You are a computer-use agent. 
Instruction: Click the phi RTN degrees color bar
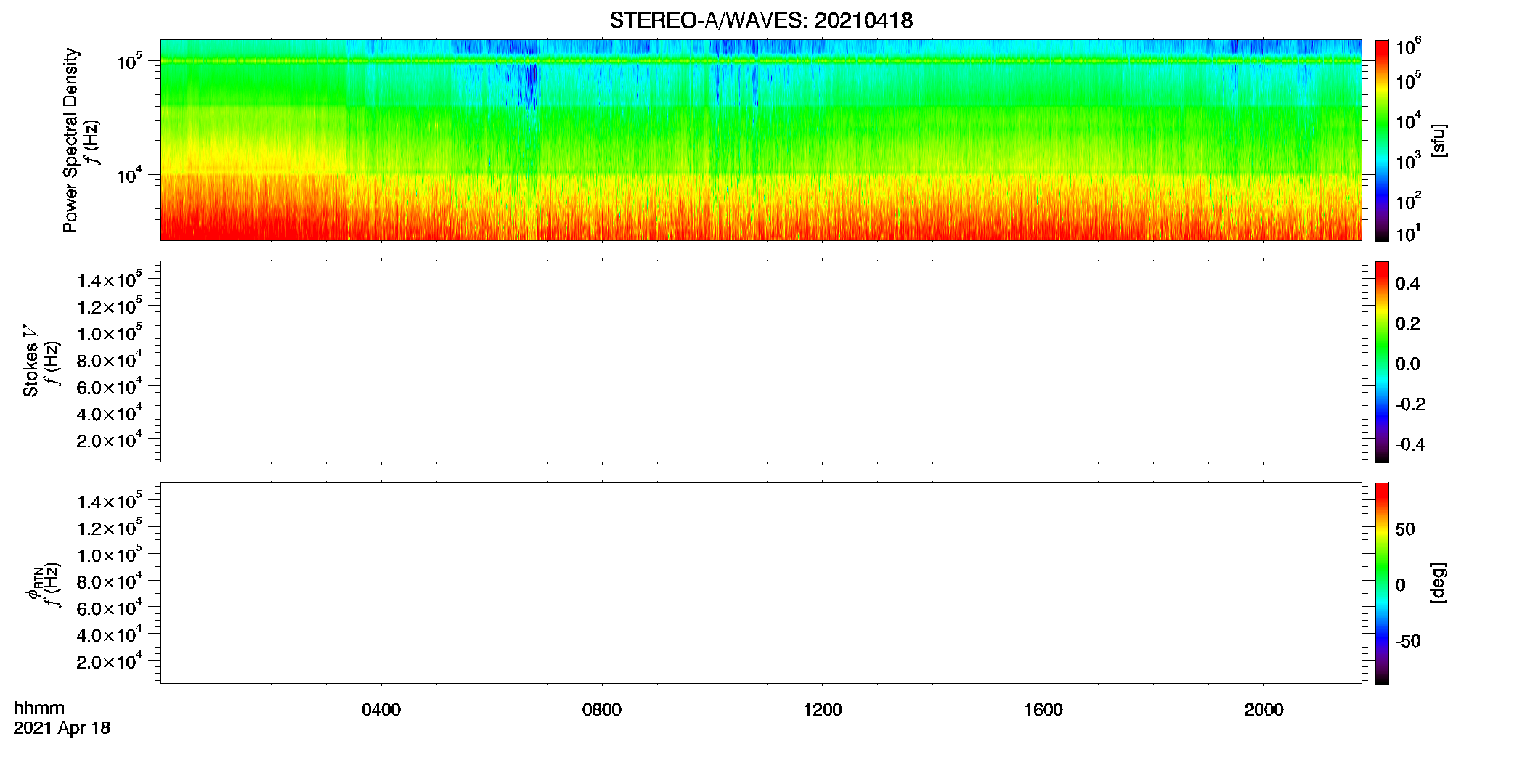1382,583
